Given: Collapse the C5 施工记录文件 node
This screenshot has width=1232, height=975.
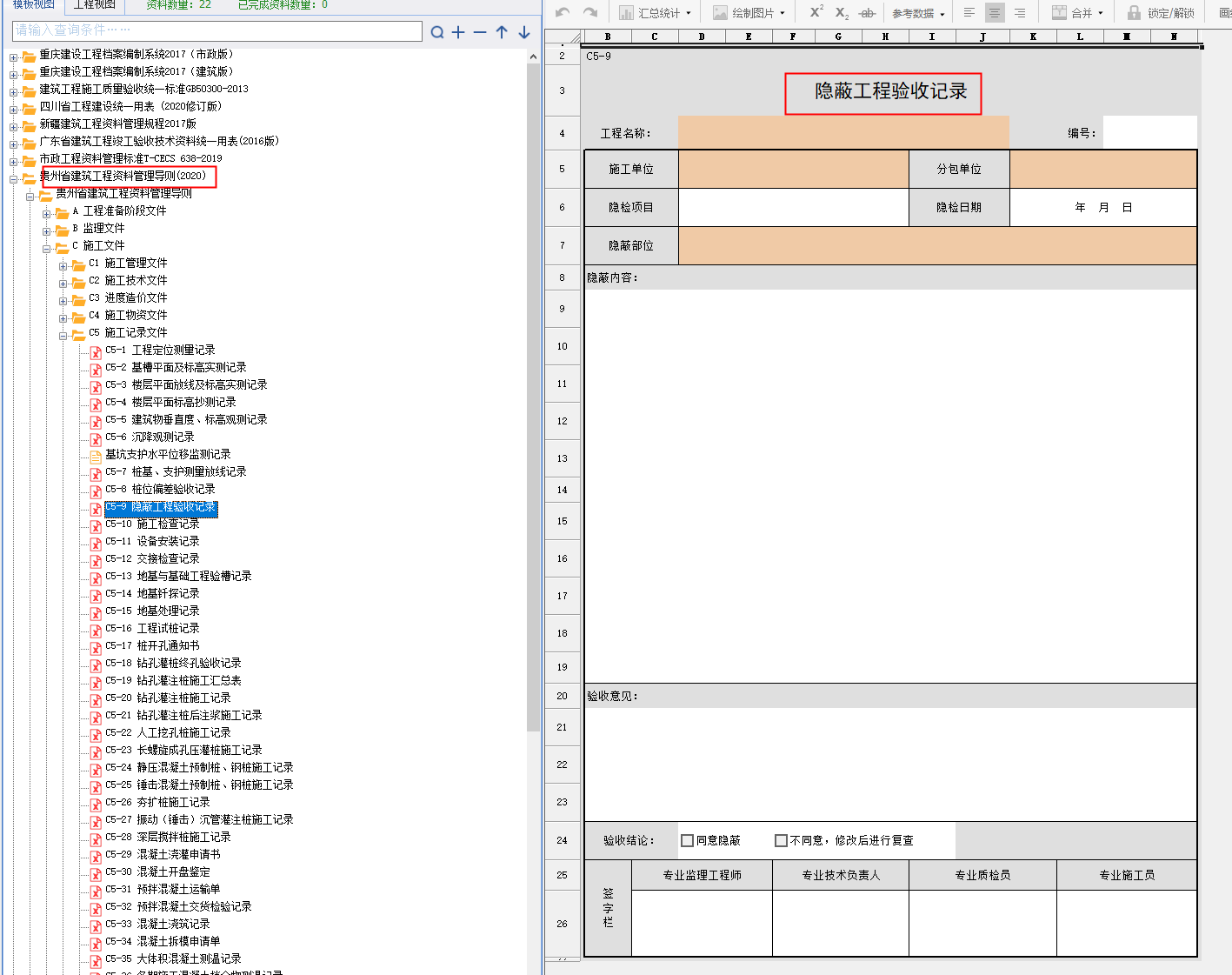Looking at the screenshot, I should [63, 336].
